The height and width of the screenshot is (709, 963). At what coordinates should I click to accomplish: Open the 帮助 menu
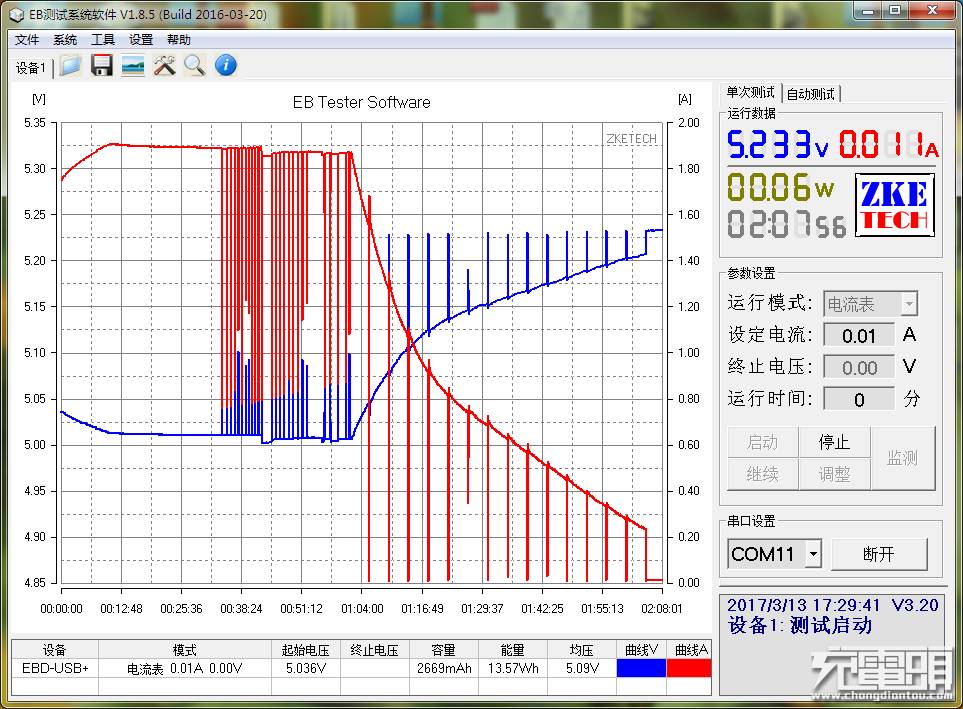[179, 40]
